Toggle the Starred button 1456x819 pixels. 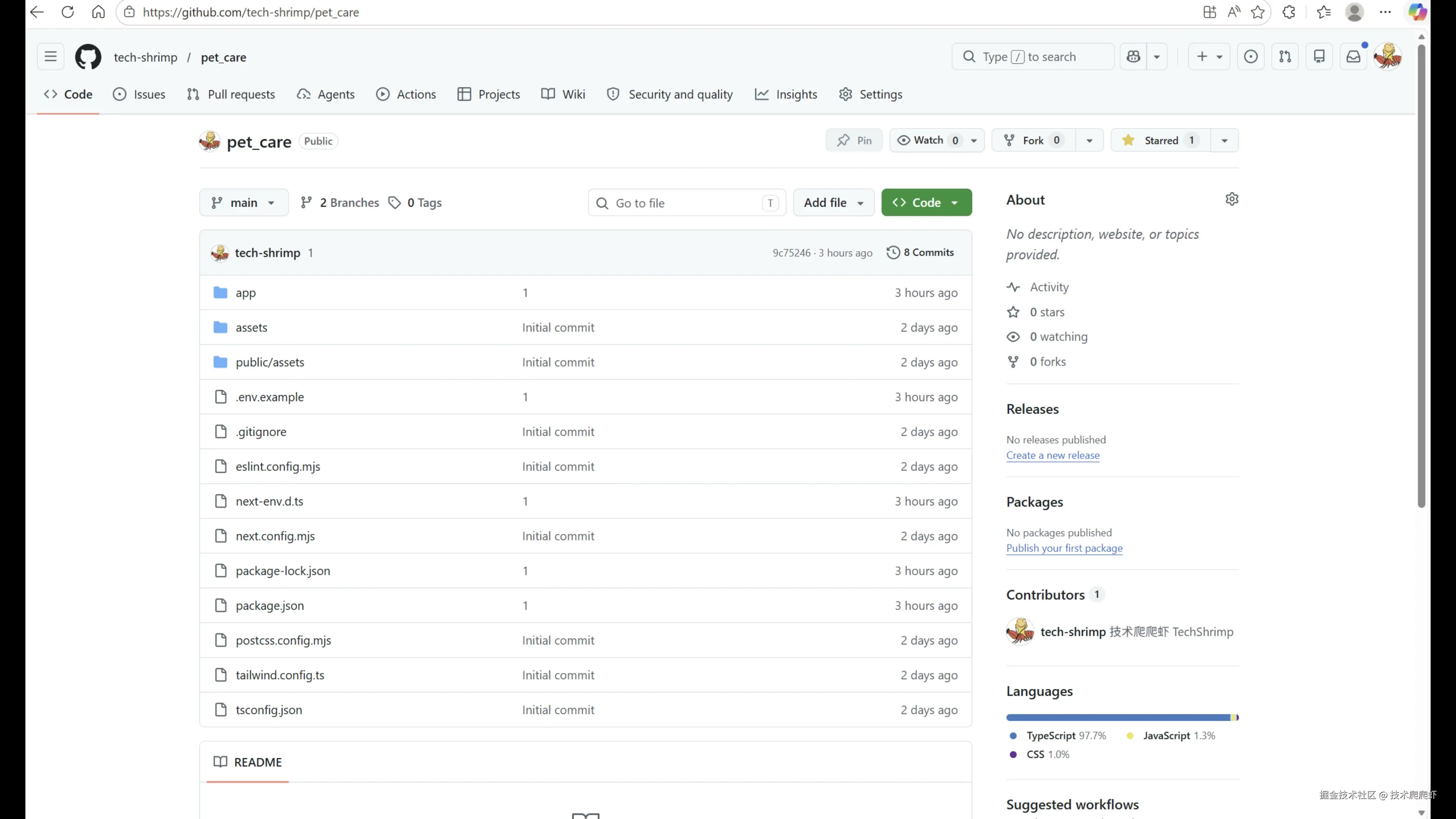point(1160,140)
